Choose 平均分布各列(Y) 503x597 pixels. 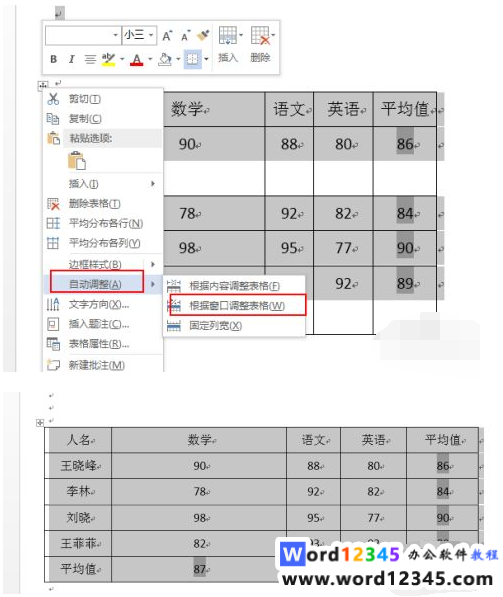tap(104, 243)
